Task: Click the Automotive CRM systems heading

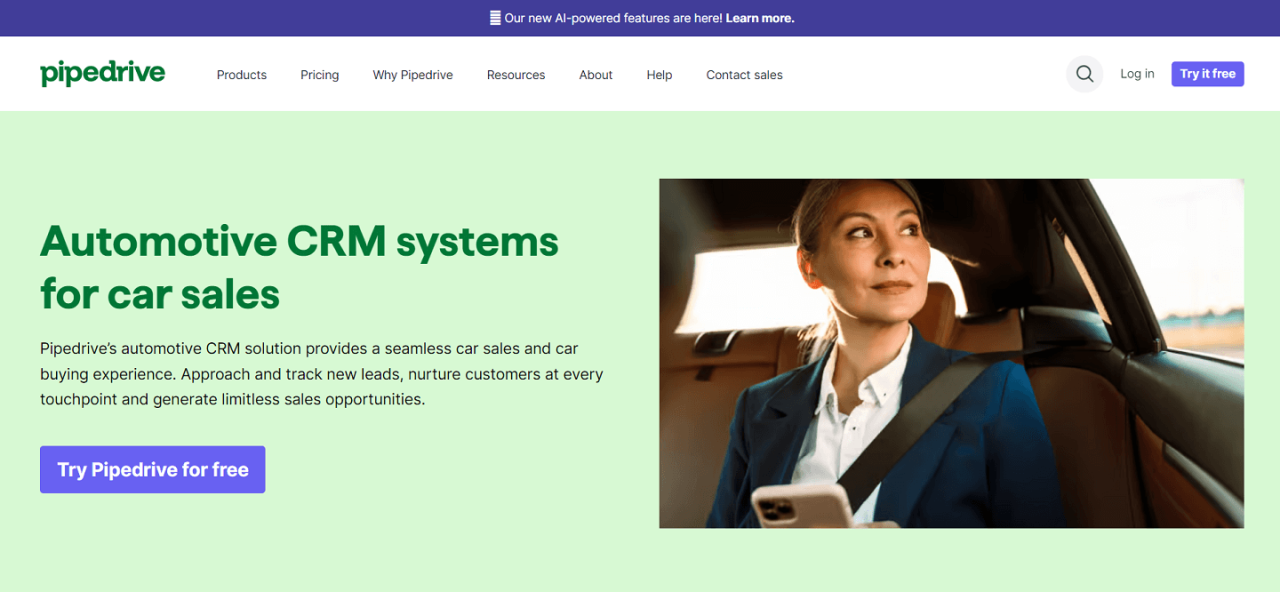Action: (x=300, y=267)
